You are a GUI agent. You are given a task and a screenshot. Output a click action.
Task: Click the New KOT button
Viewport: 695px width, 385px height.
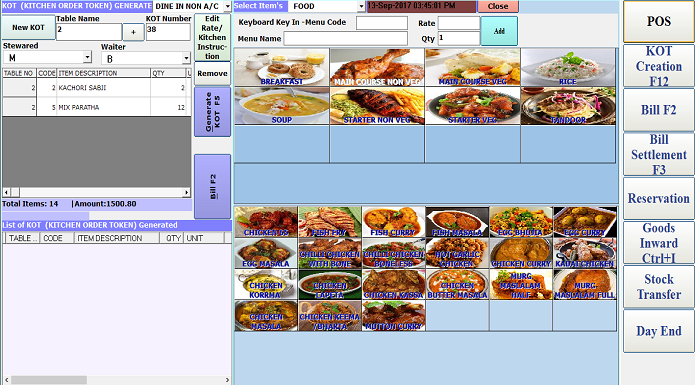[x=28, y=27]
